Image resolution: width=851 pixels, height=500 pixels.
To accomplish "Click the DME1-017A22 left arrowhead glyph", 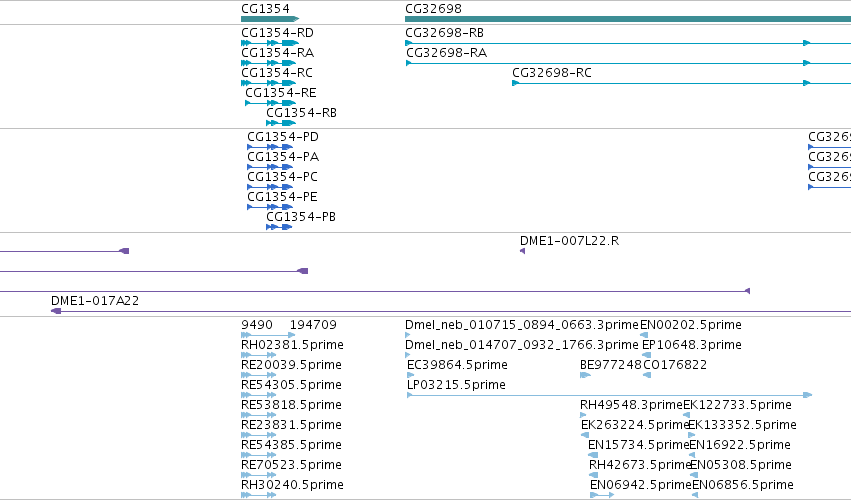I will [x=56, y=311].
